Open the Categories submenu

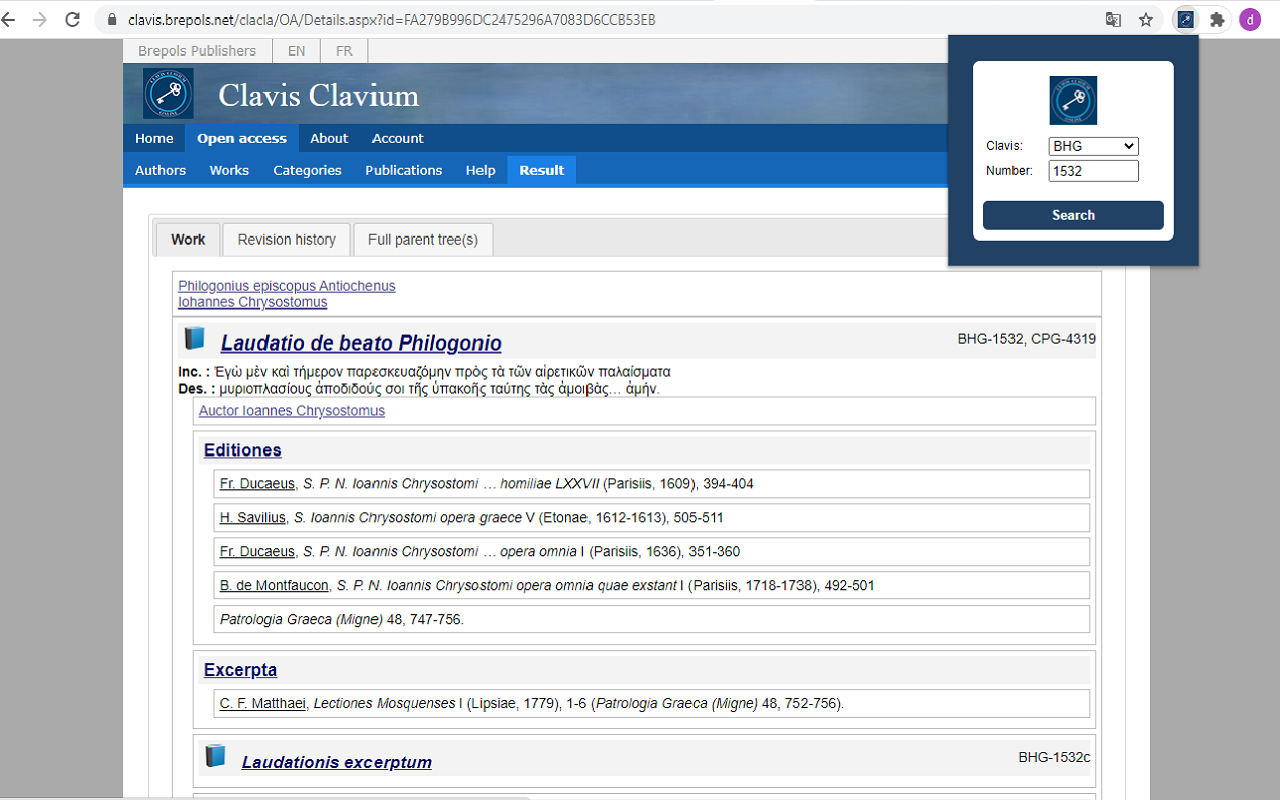point(308,170)
